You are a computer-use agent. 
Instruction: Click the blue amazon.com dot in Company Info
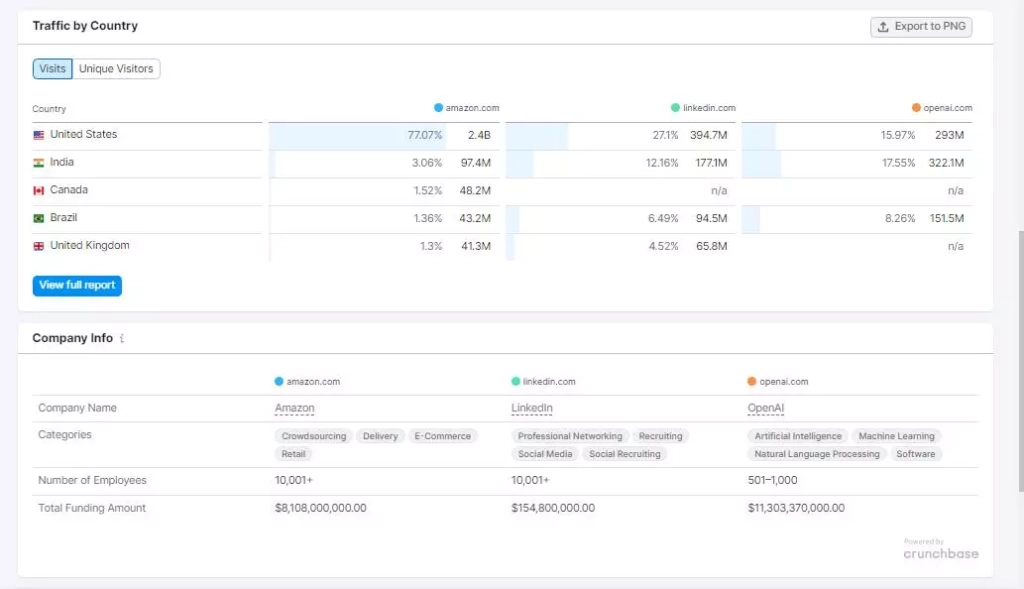pyautogui.click(x=279, y=381)
